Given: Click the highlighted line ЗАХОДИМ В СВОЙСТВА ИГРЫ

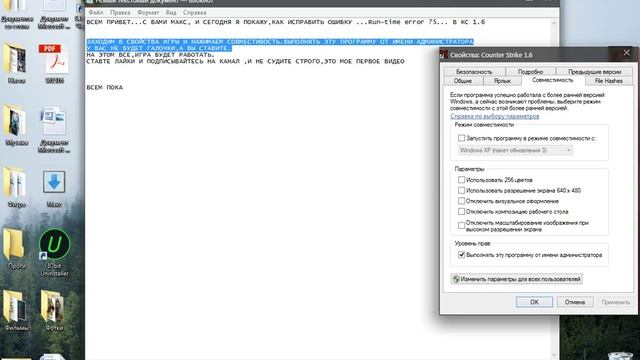Looking at the screenshot, I should tap(280, 42).
